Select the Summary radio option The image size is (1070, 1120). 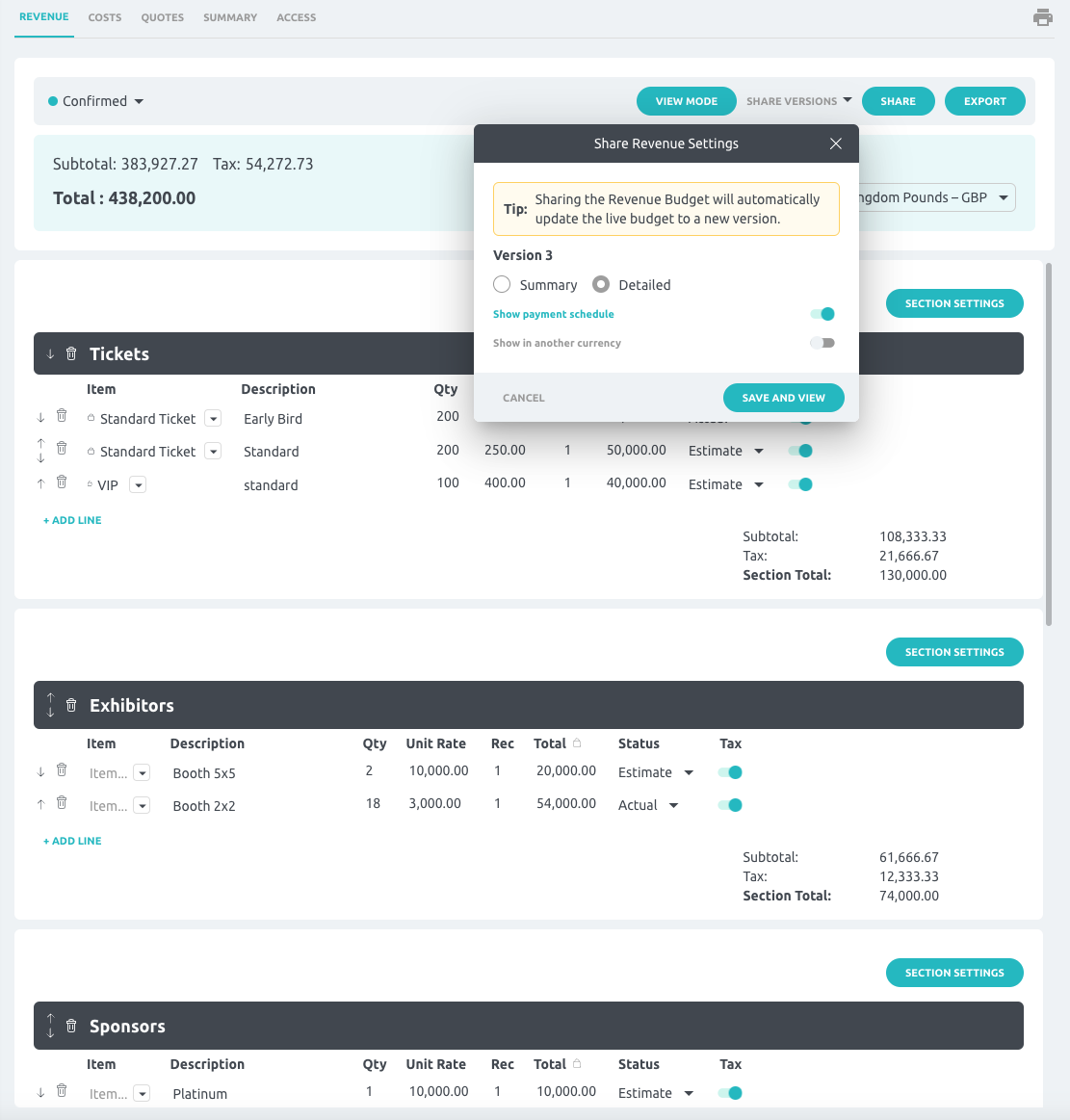[x=502, y=284]
